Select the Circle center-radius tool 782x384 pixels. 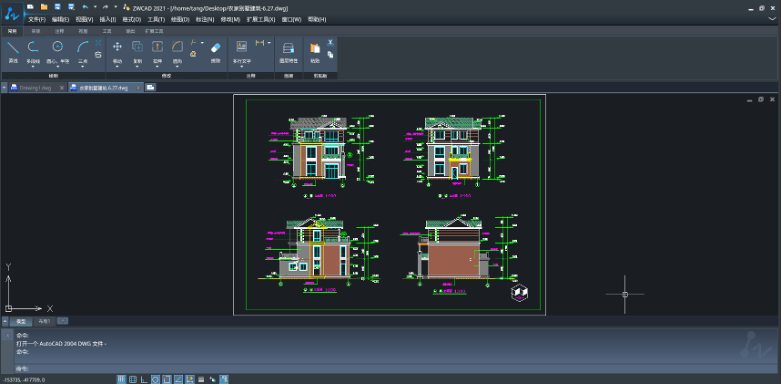click(x=58, y=52)
